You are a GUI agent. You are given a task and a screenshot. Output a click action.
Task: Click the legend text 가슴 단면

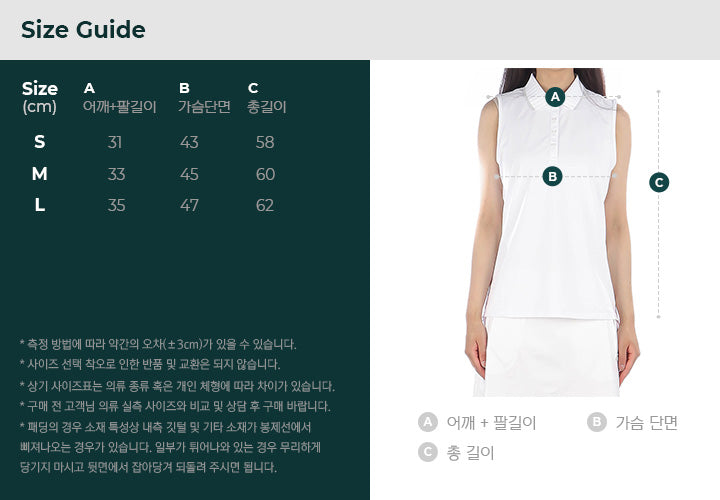click(x=646, y=422)
